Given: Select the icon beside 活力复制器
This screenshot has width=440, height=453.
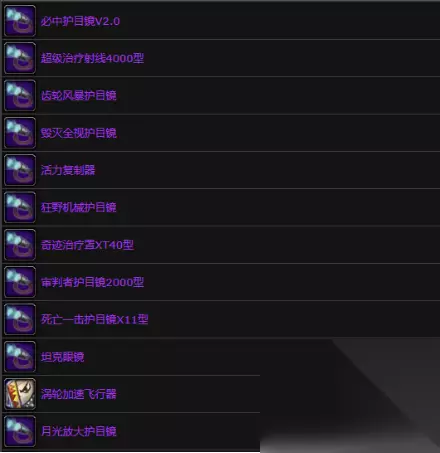Looking at the screenshot, I should [x=20, y=170].
